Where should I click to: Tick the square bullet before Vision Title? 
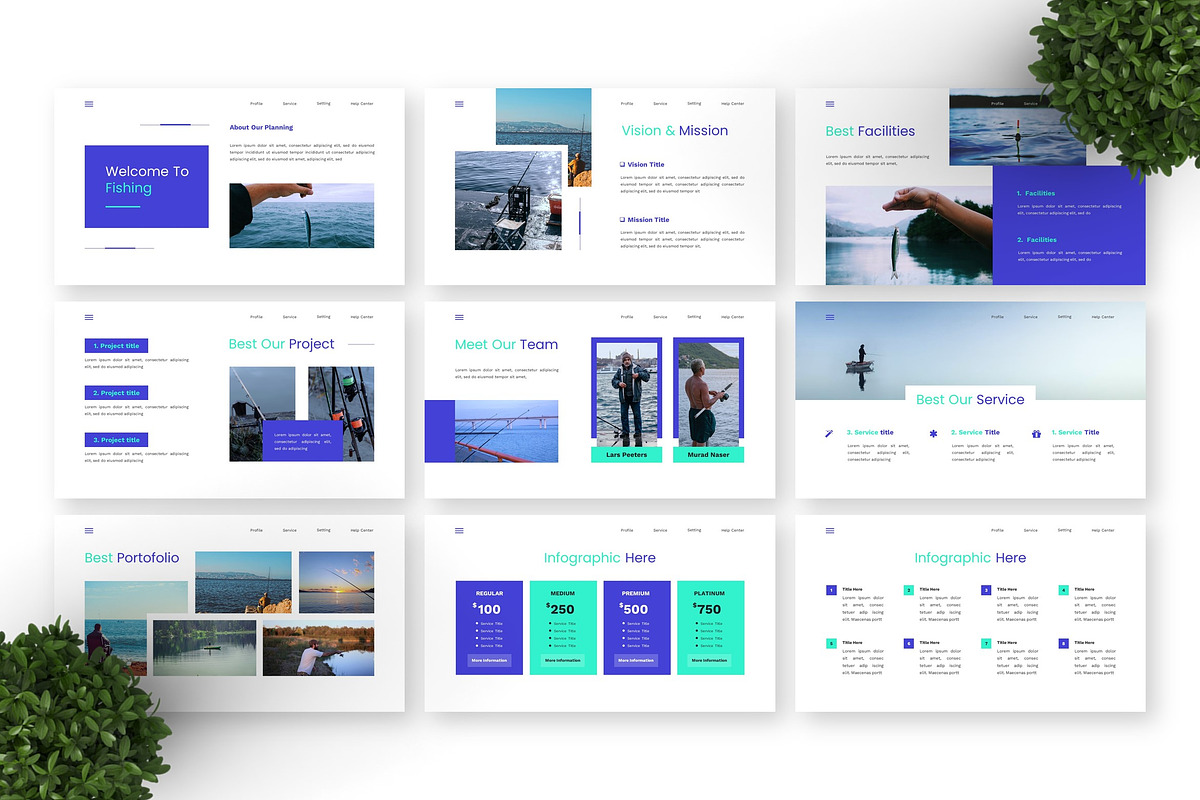click(623, 164)
